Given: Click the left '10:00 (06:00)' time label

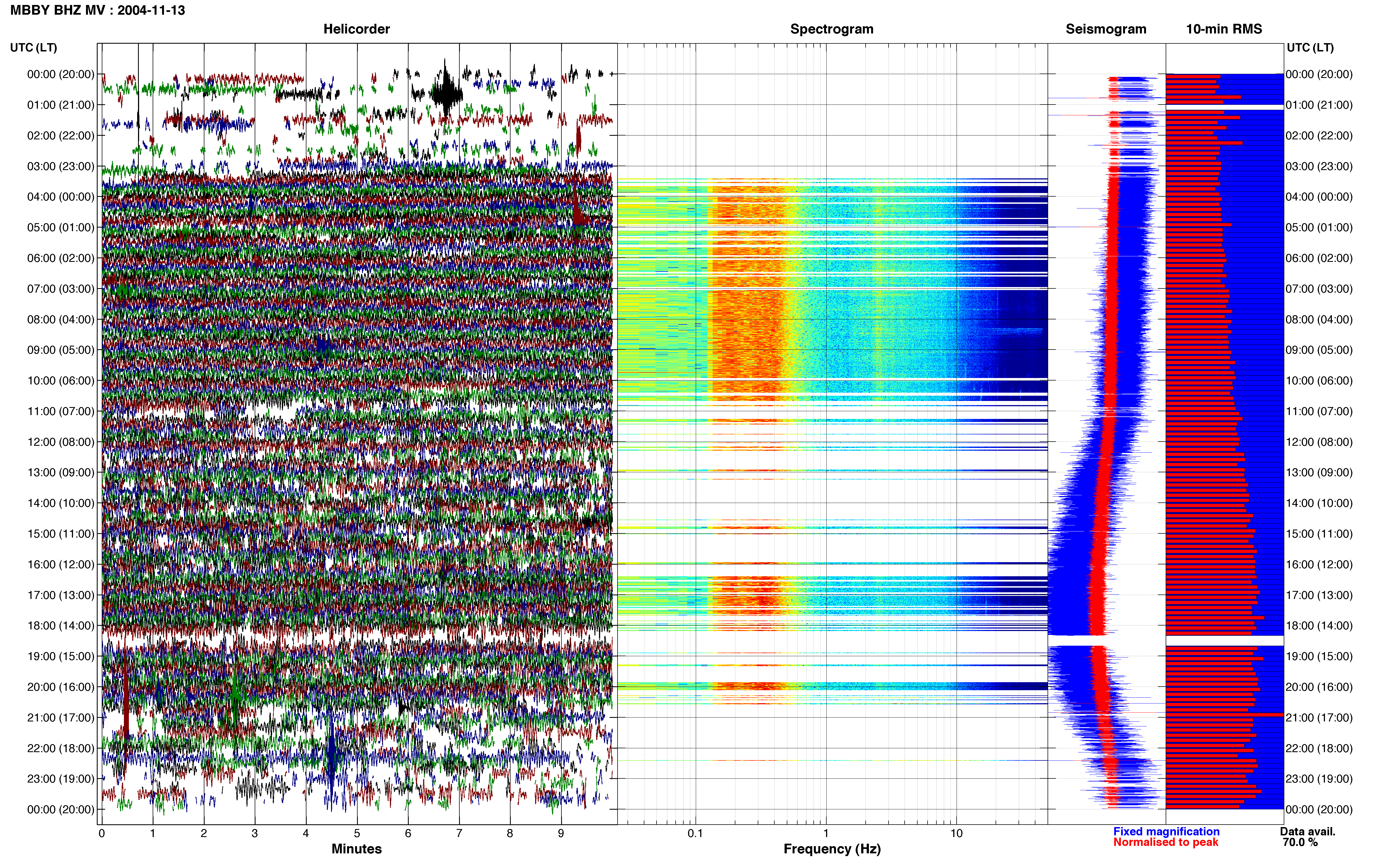Looking at the screenshot, I should point(61,380).
